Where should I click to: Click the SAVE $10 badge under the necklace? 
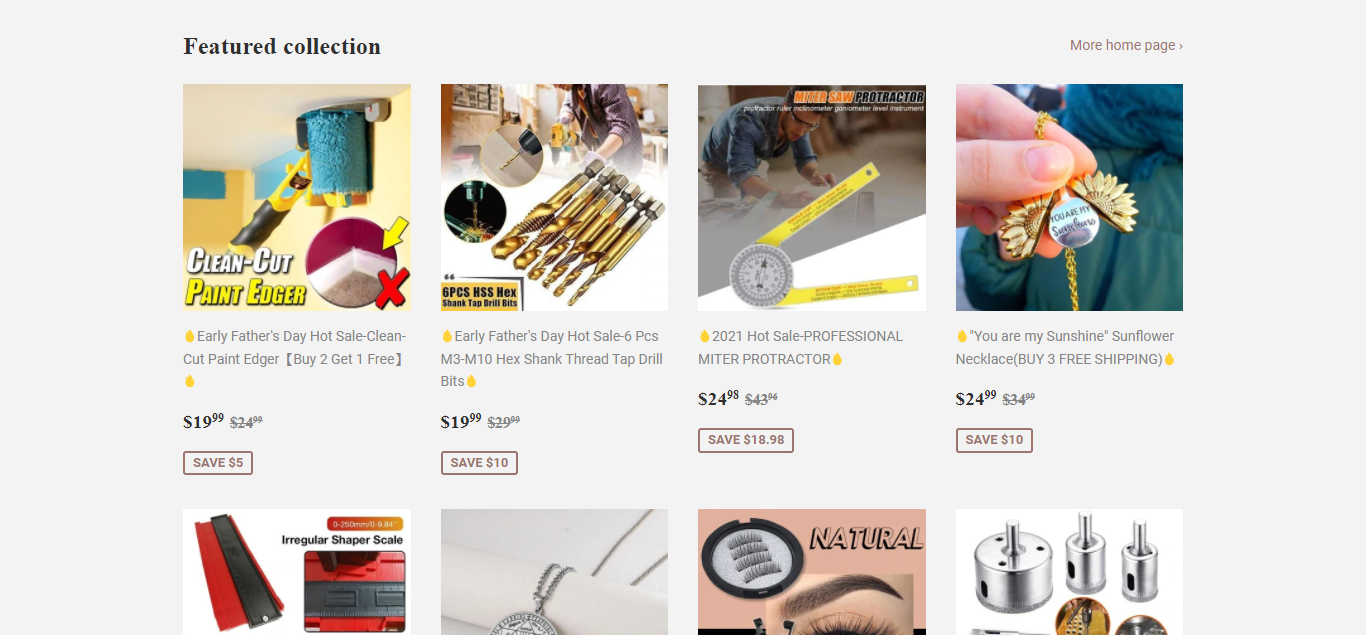994,440
